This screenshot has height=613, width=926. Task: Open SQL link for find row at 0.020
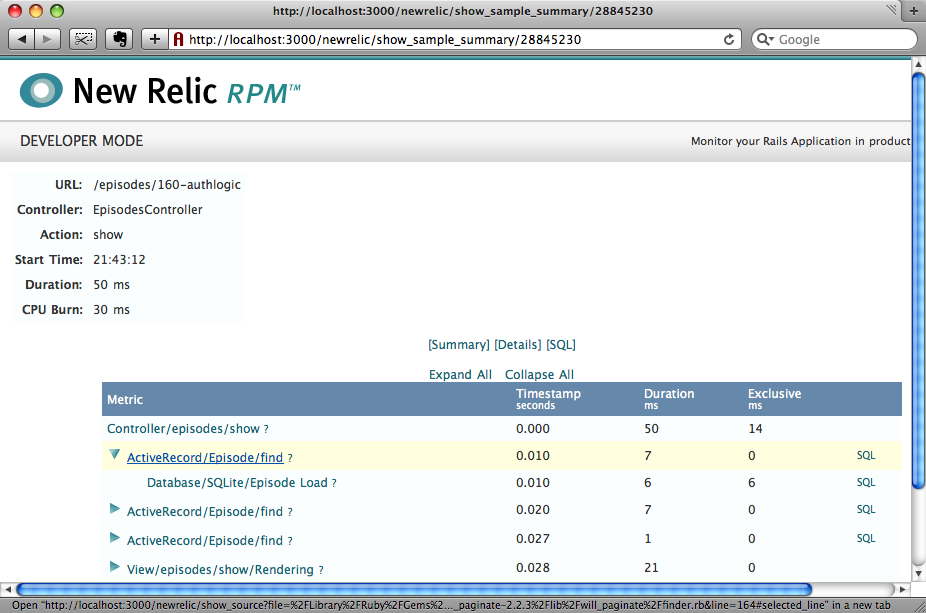coord(866,510)
